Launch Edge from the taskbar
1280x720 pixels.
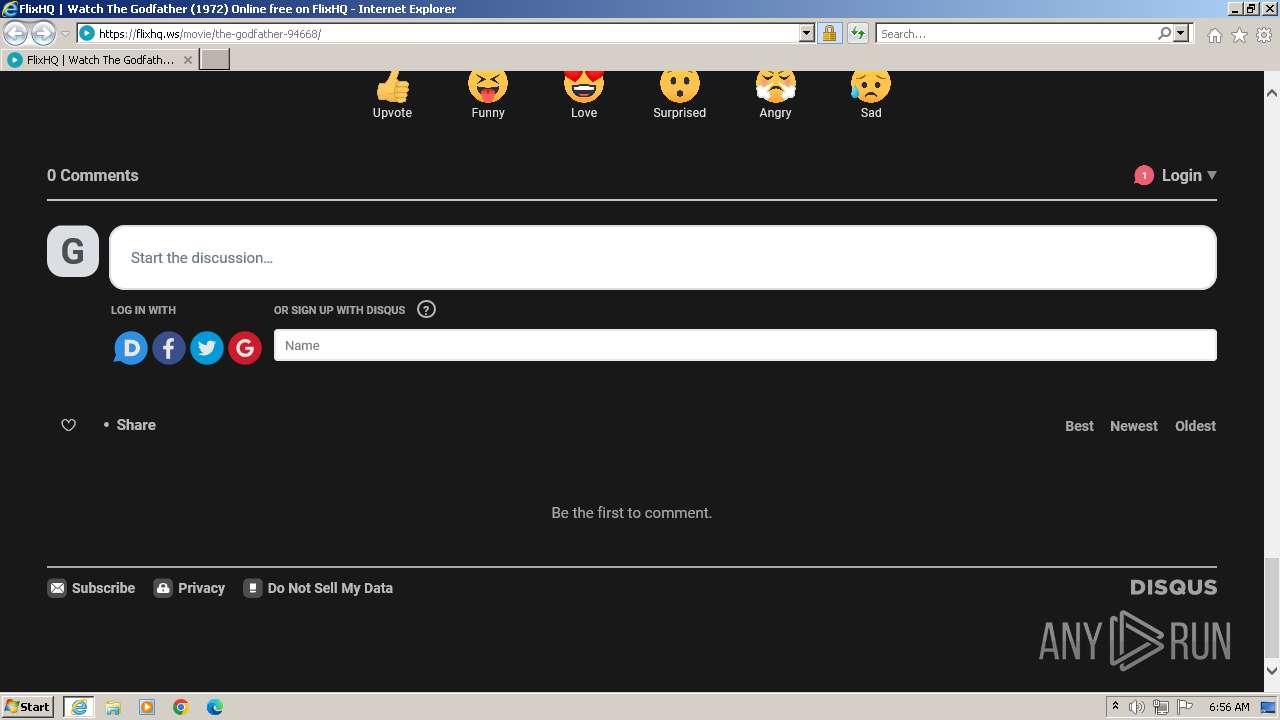click(215, 707)
